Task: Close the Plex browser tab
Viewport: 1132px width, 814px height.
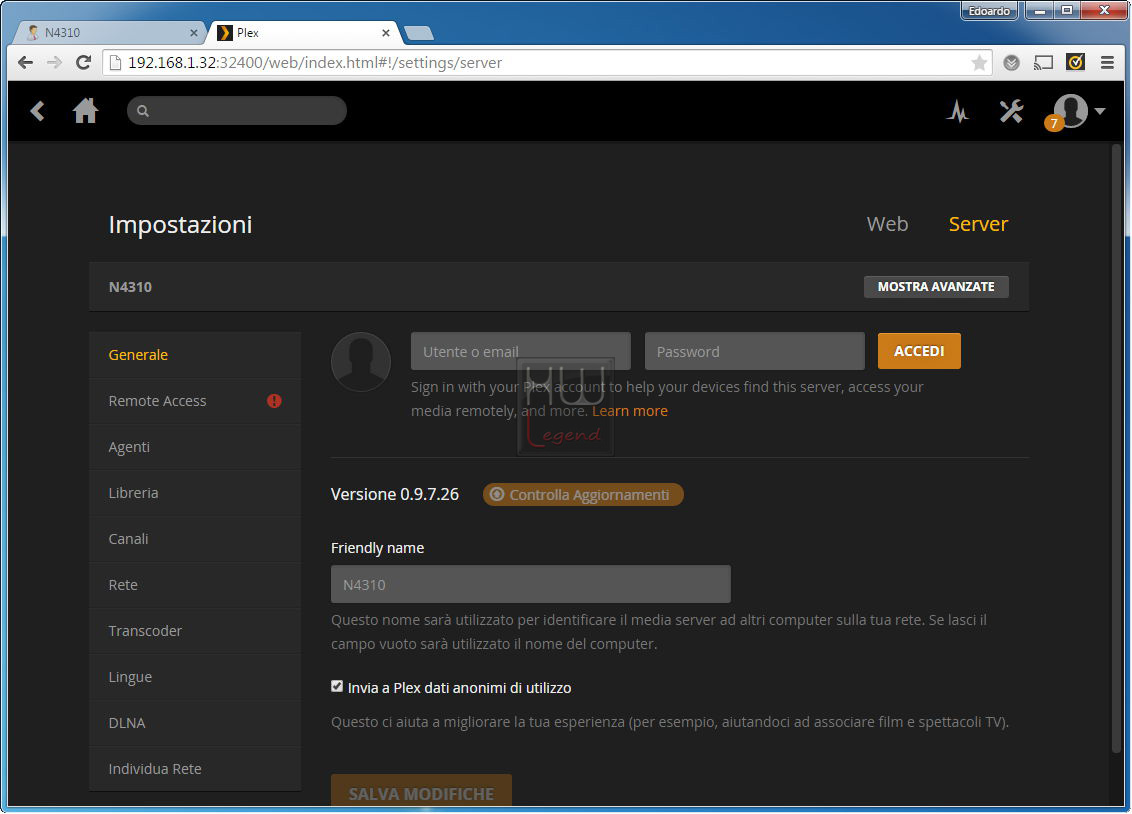Action: pyautogui.click(x=386, y=32)
